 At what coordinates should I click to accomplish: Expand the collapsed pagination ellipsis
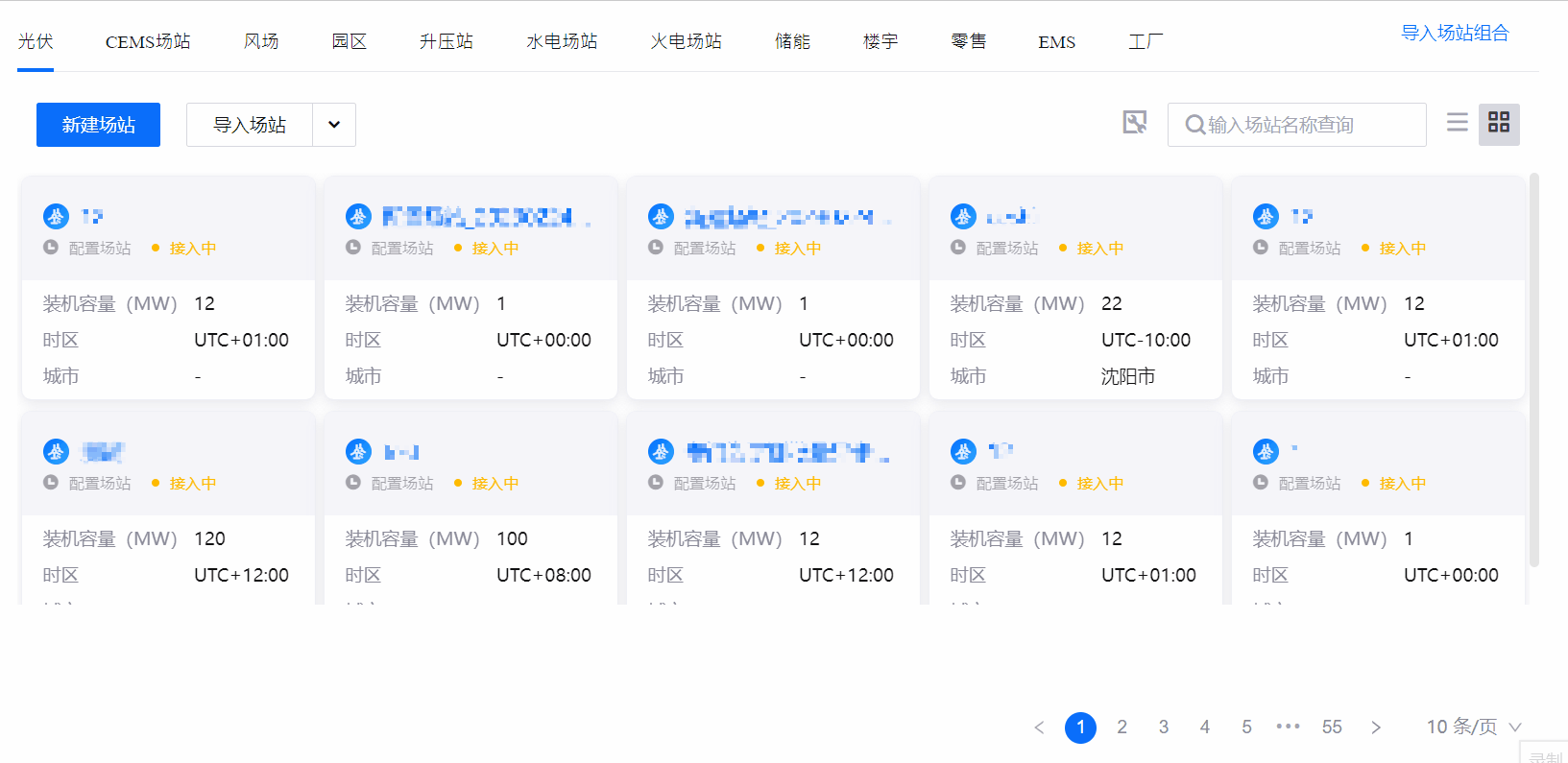tap(1288, 727)
